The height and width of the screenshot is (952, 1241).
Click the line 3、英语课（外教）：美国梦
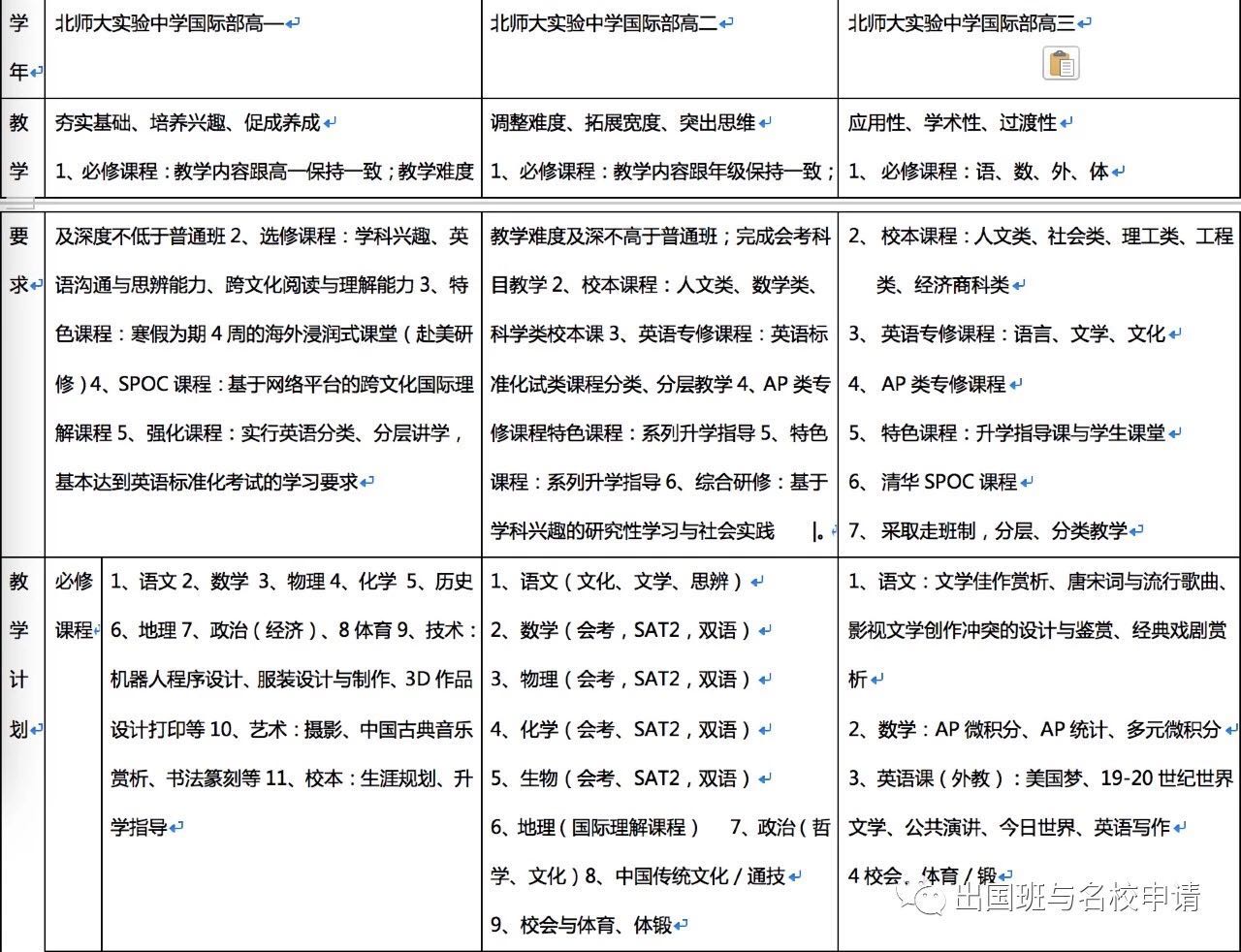(1041, 778)
